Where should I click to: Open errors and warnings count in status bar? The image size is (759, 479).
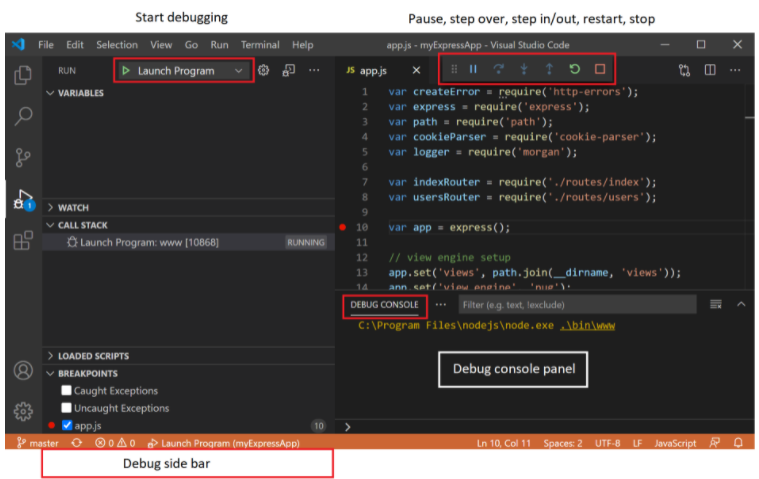115,443
